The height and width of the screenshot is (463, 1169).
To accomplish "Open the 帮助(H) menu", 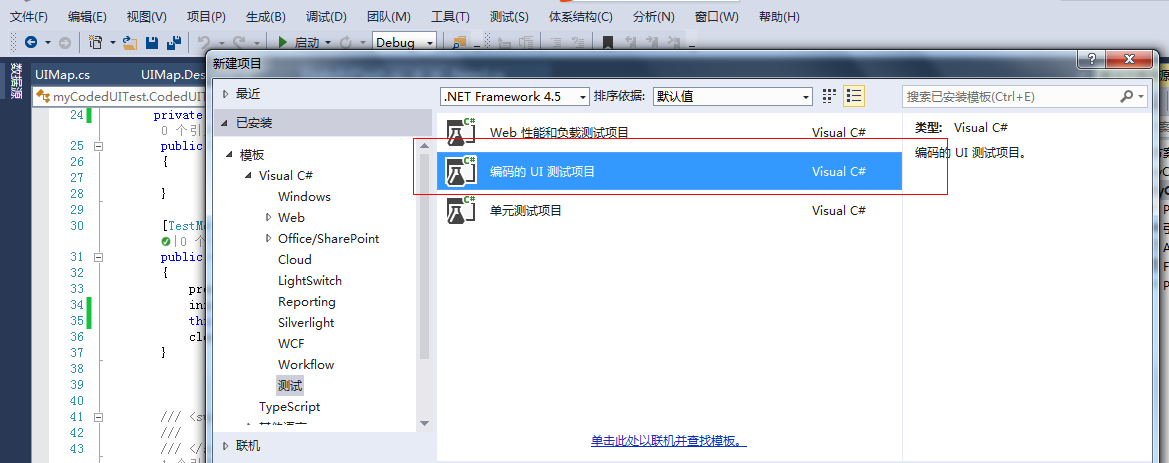I will (779, 16).
